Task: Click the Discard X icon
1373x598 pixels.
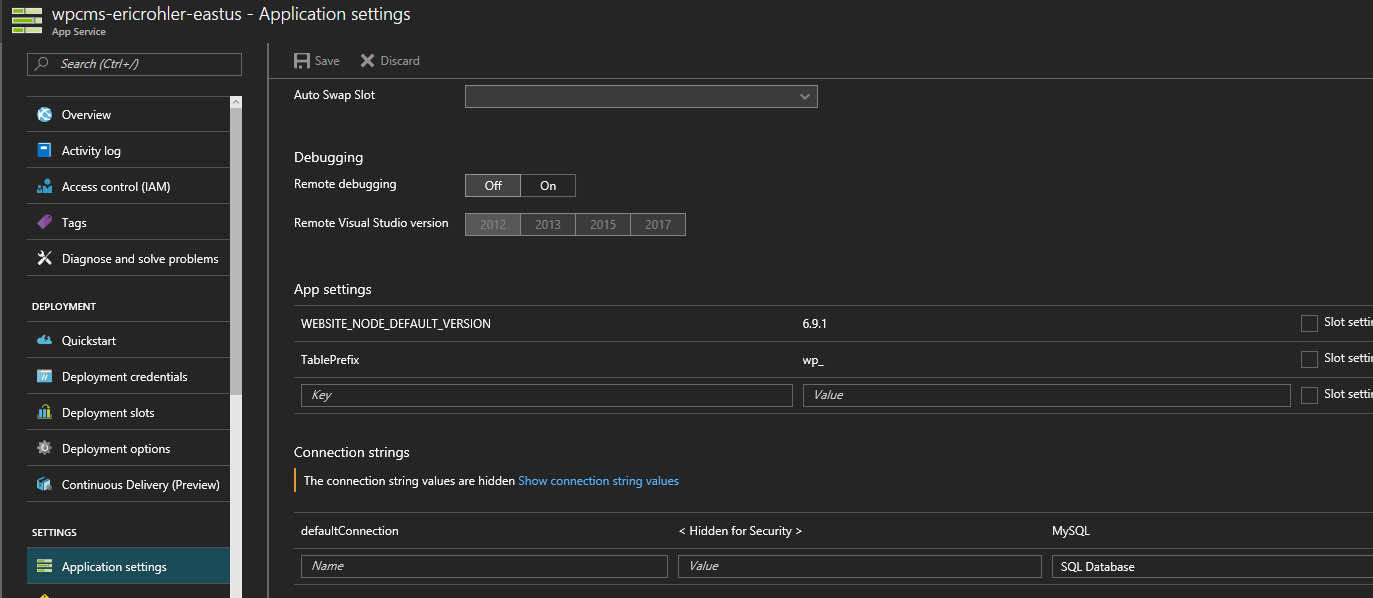Action: click(x=368, y=61)
